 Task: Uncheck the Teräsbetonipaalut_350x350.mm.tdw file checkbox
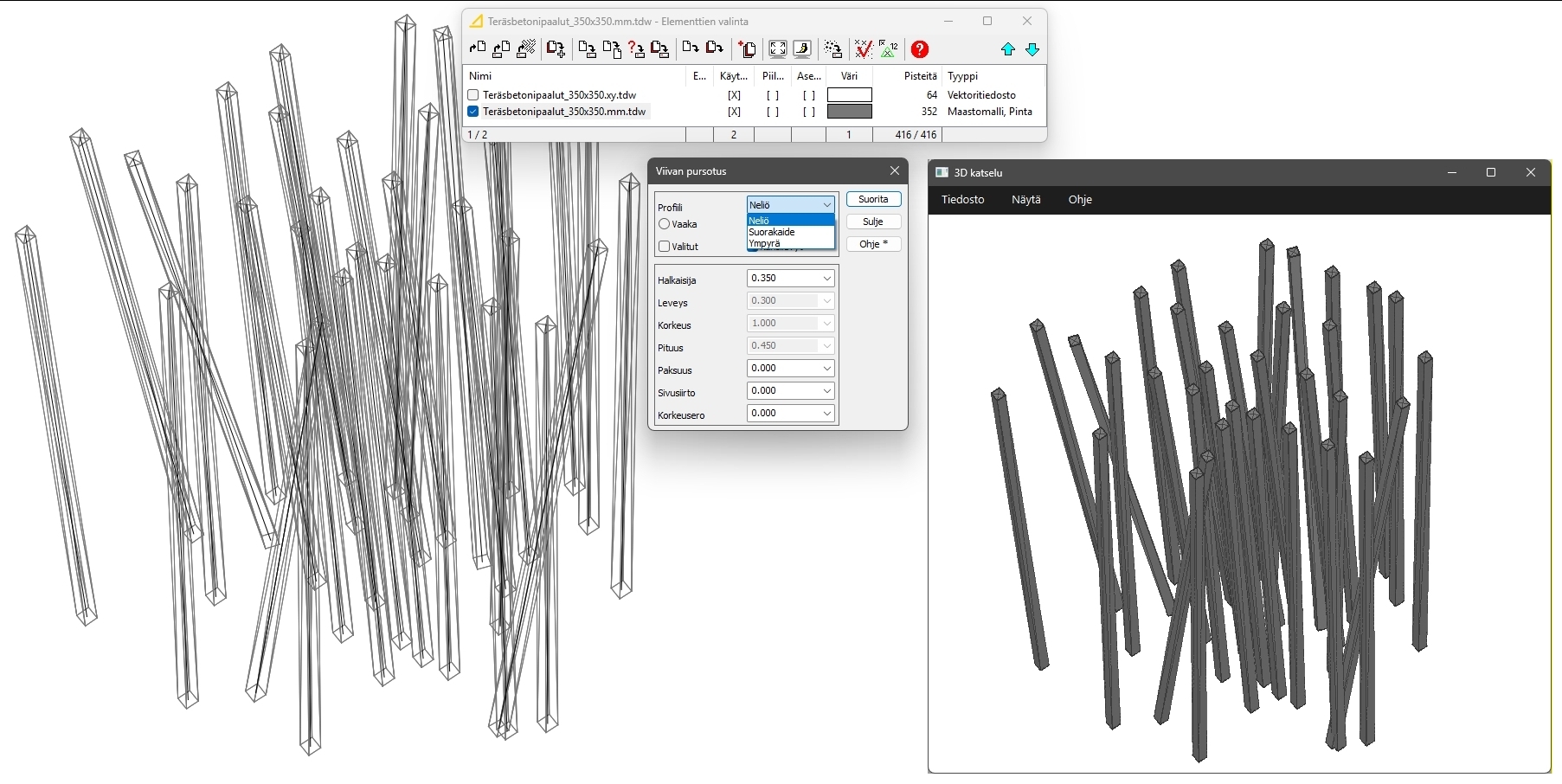[473, 112]
